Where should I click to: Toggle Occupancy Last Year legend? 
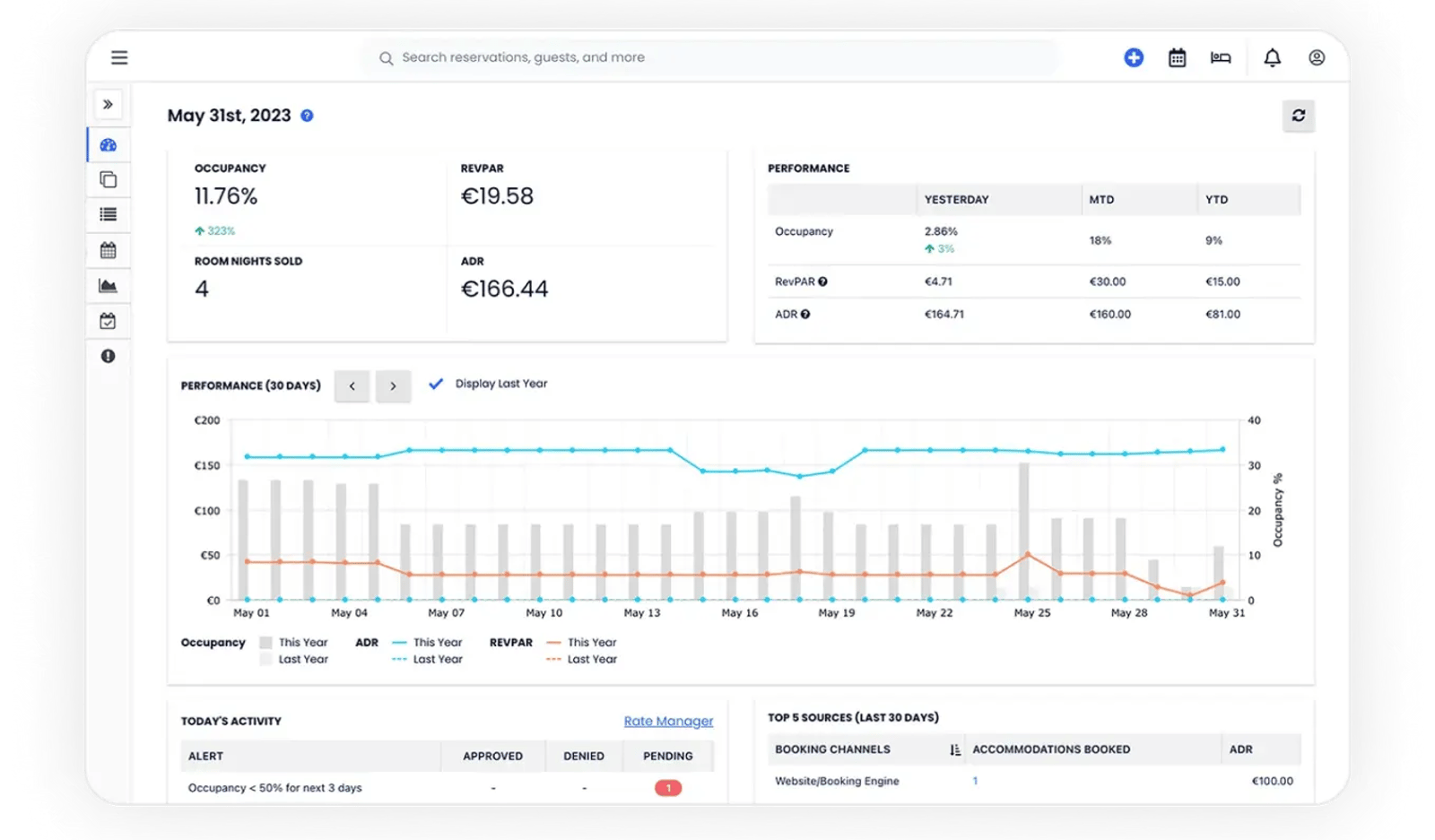[293, 659]
